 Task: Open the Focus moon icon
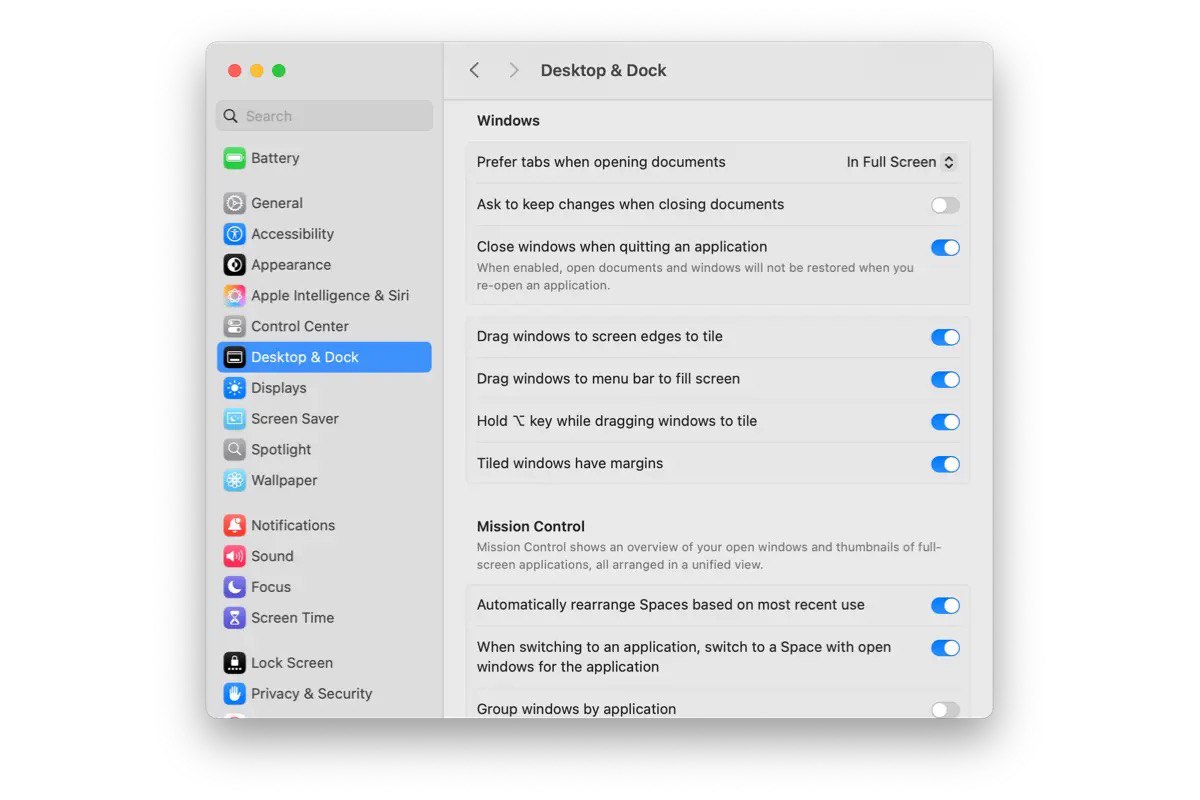tap(235, 587)
